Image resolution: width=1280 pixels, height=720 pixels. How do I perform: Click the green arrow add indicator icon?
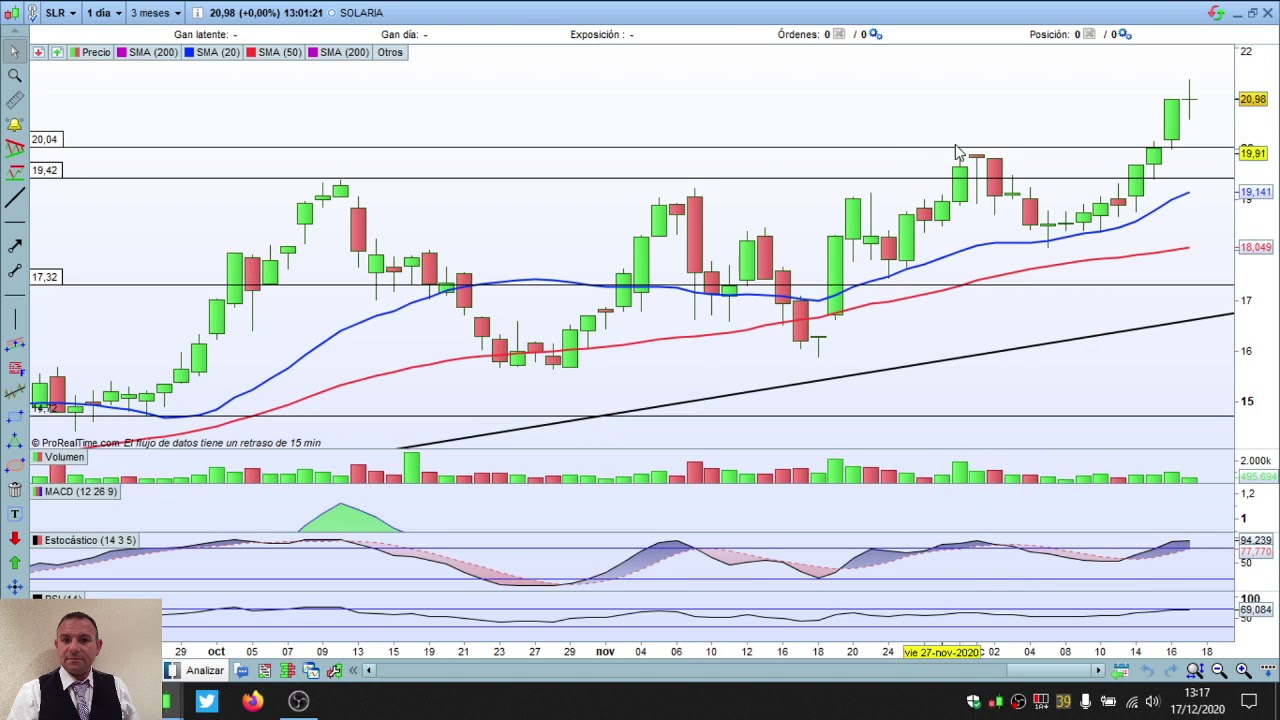tap(57, 52)
